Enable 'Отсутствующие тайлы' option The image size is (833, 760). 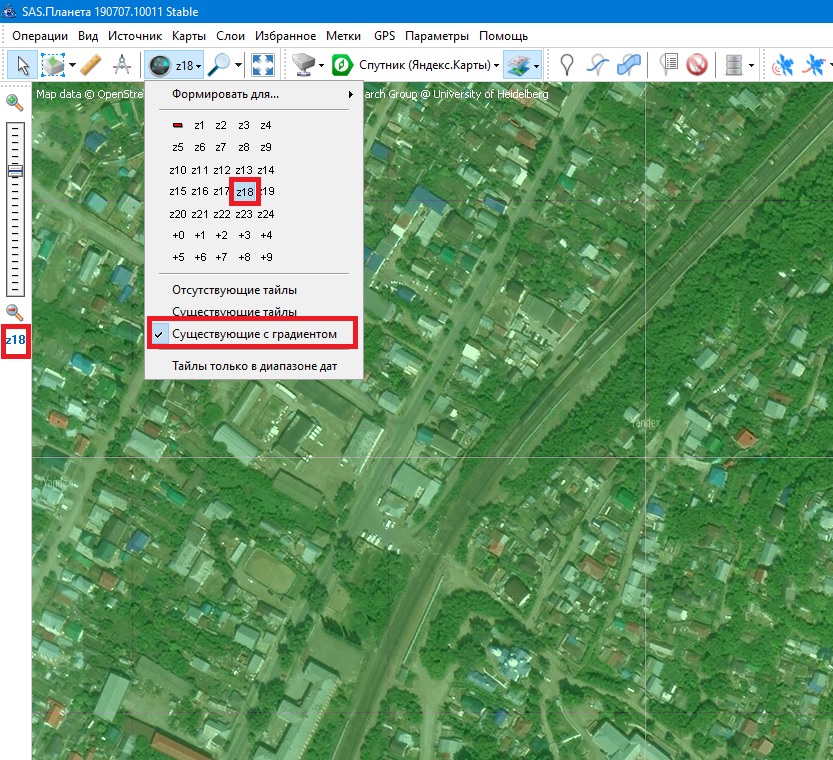(x=234, y=290)
